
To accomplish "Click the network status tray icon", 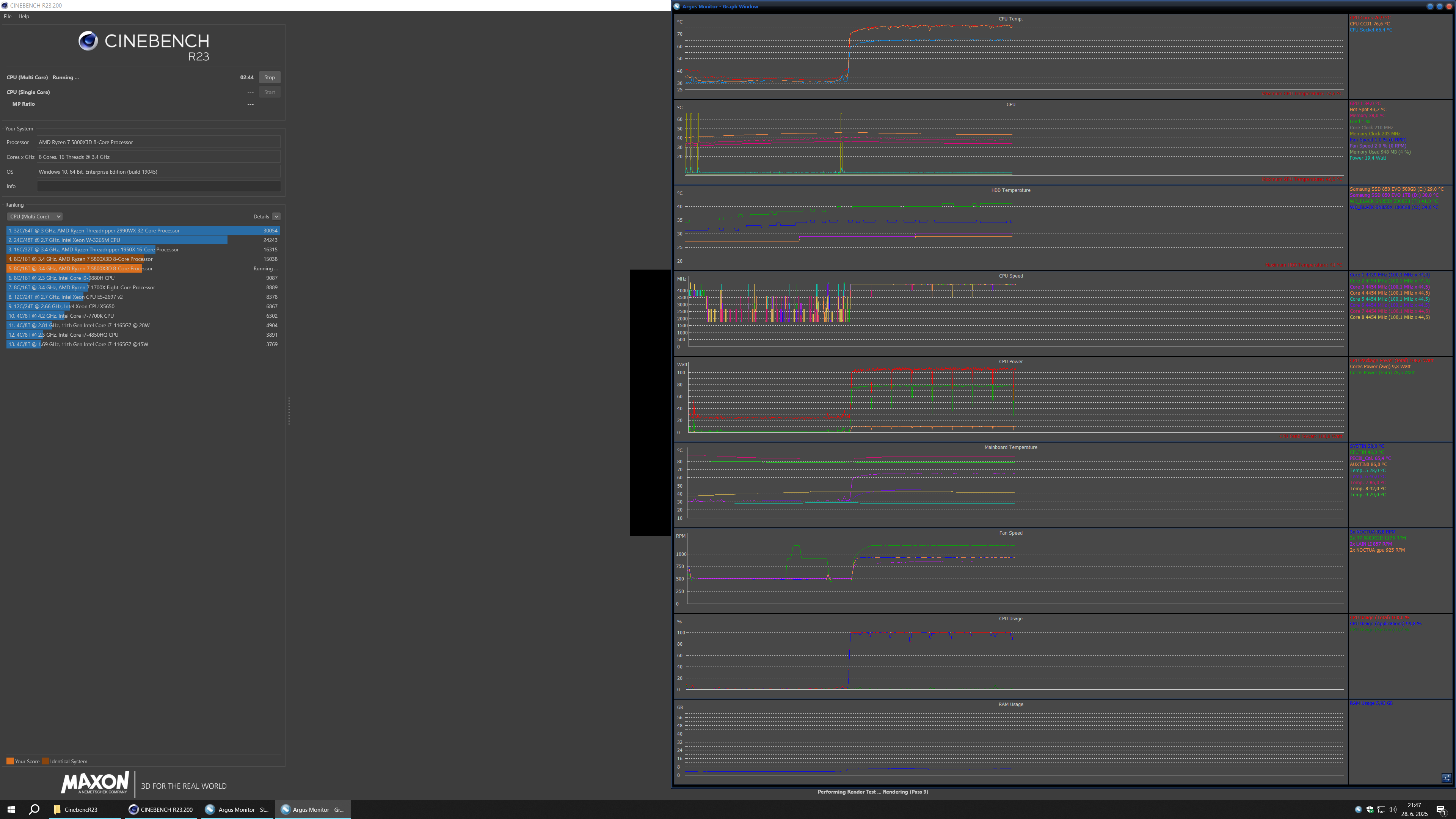I will click(x=1381, y=810).
